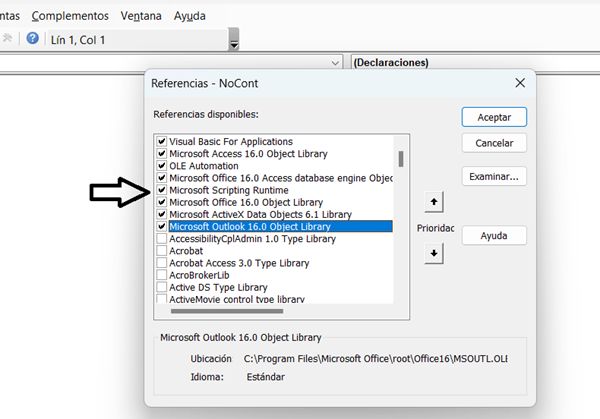The width and height of the screenshot is (600, 419).
Task: Uncheck Visual Basic For Applications reference
Action: coord(161,141)
